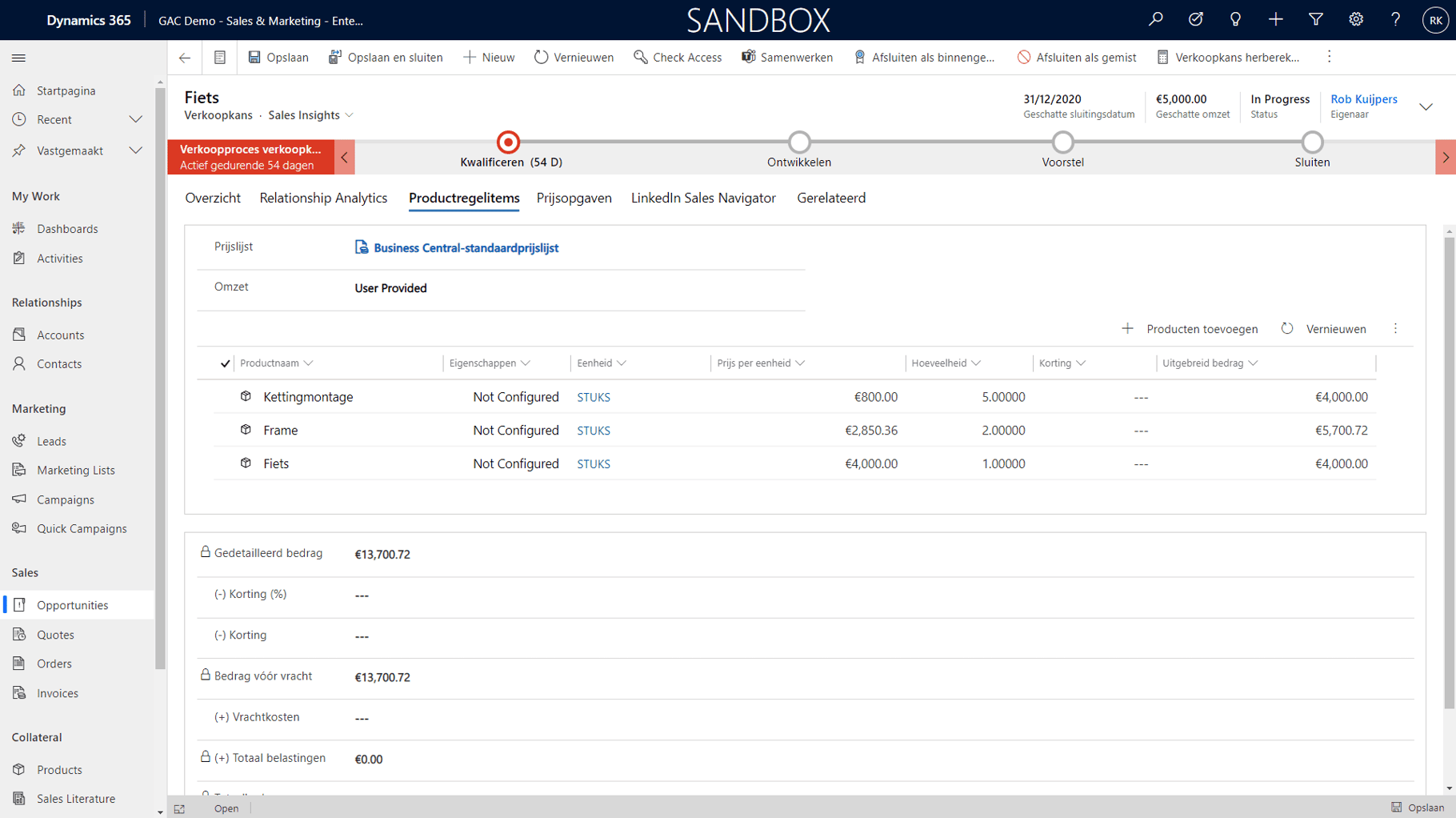Viewport: 1456px width, 818px height.
Task: Click the Opslaan save command
Action: pos(278,58)
